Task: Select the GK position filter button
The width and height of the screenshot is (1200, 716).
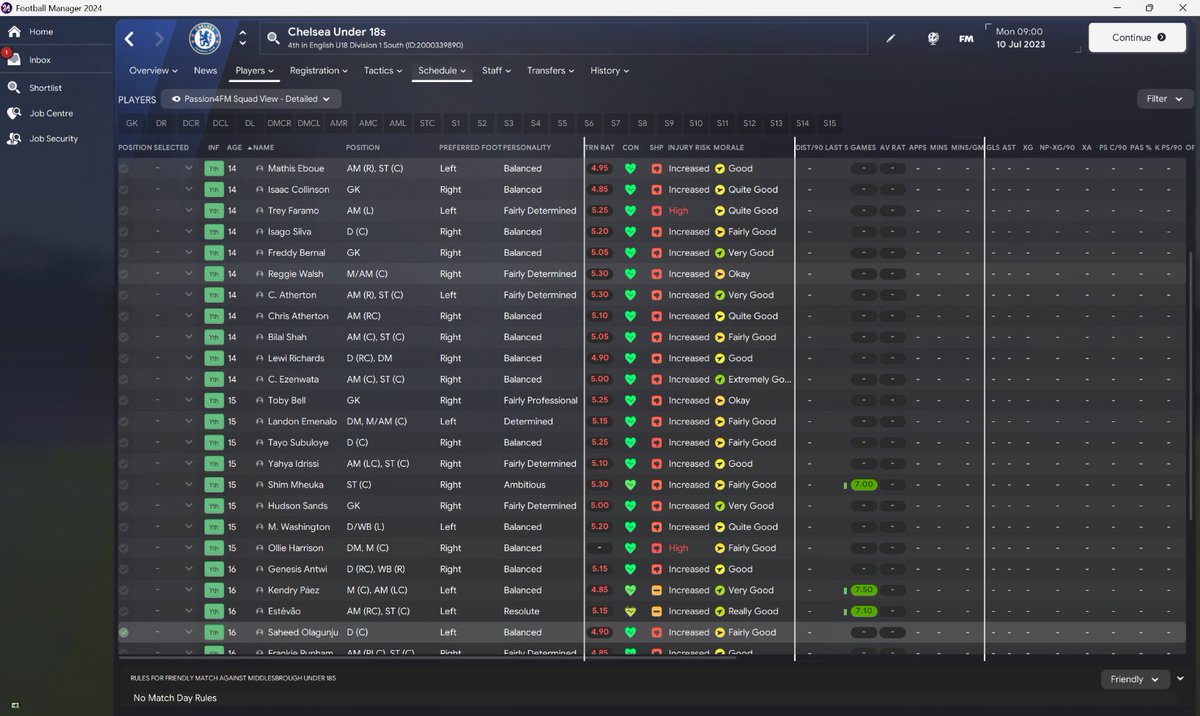Action: [x=132, y=124]
